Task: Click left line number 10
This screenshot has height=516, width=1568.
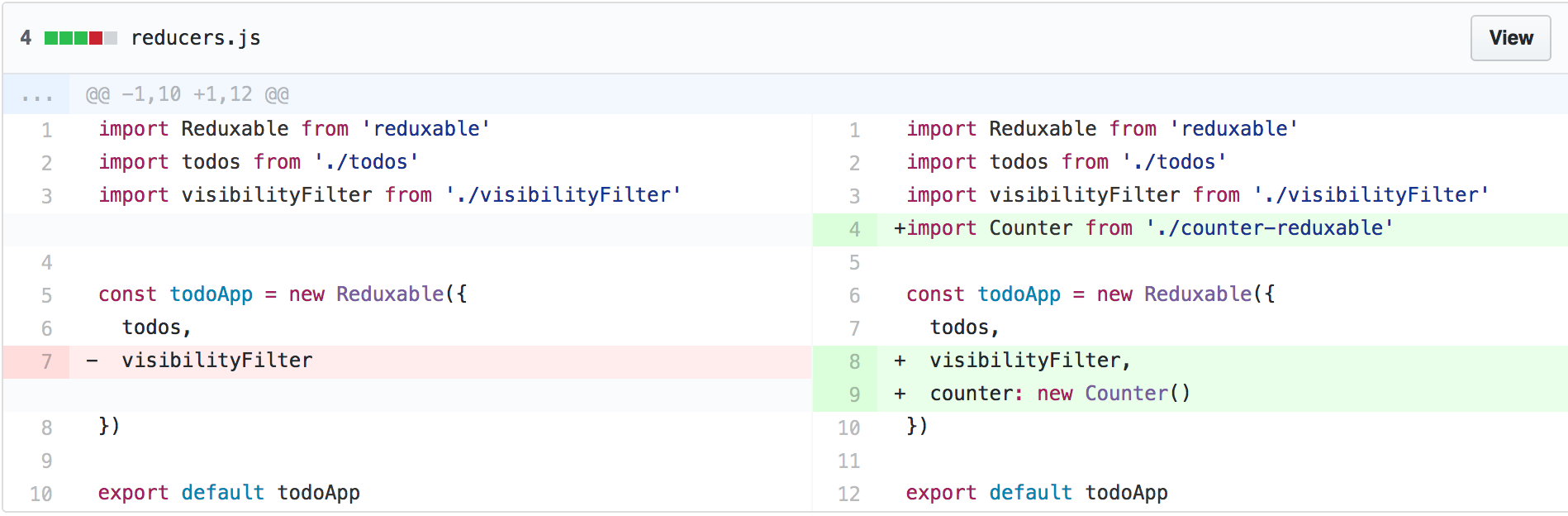Action: tap(41, 494)
